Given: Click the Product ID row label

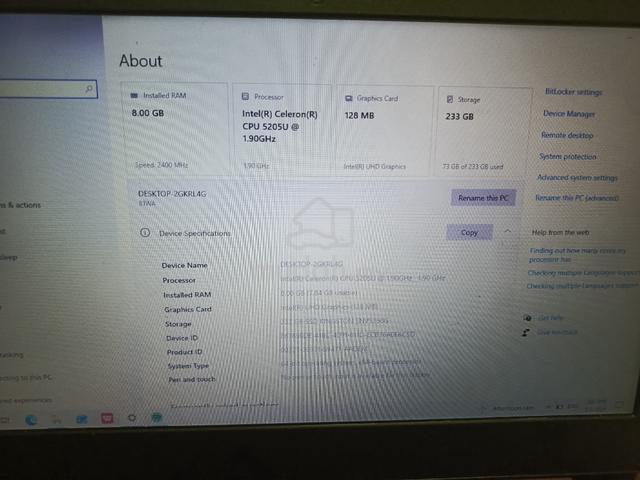Looking at the screenshot, I should pos(184,352).
